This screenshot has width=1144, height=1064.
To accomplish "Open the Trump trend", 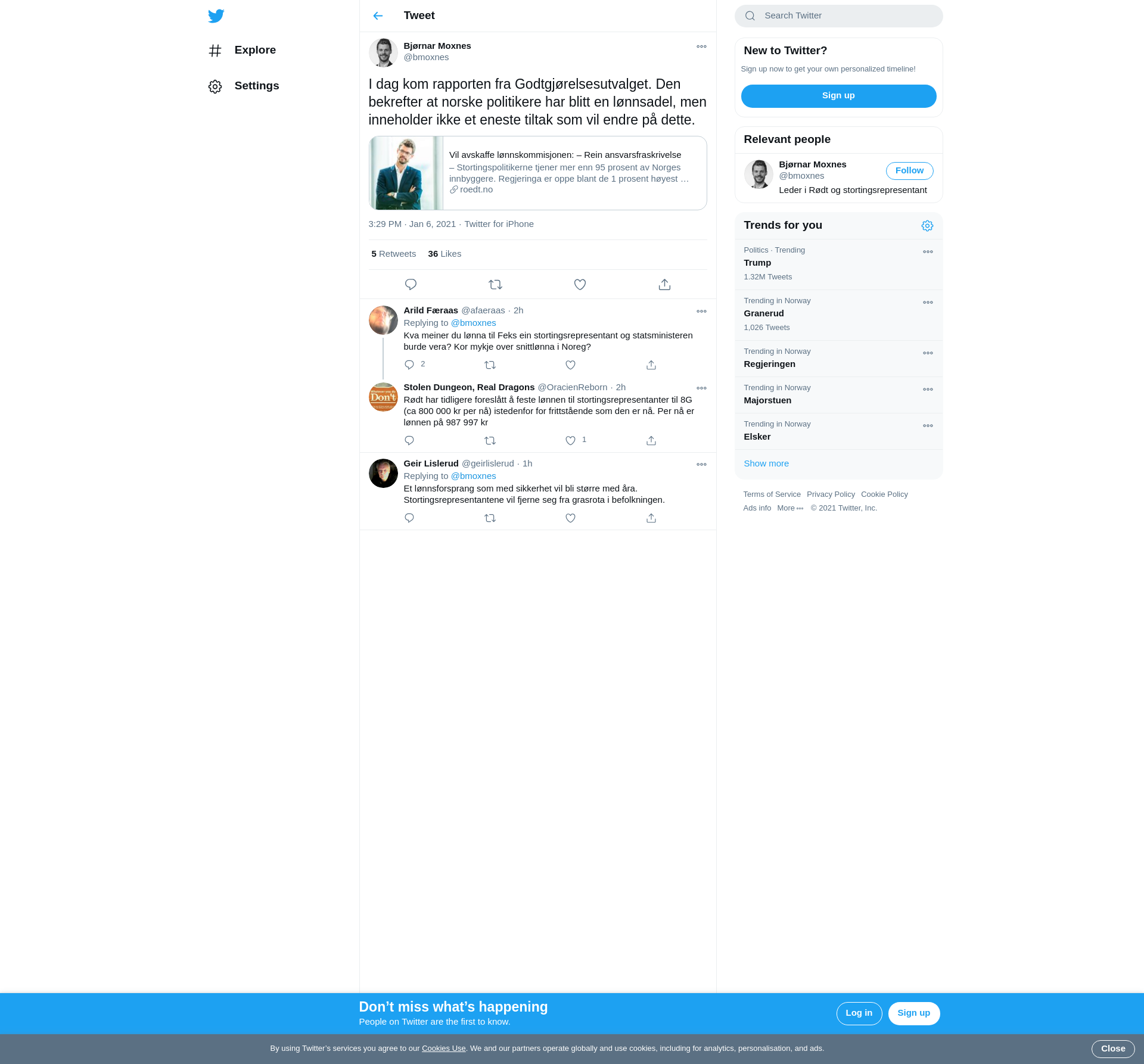I will pyautogui.click(x=838, y=265).
